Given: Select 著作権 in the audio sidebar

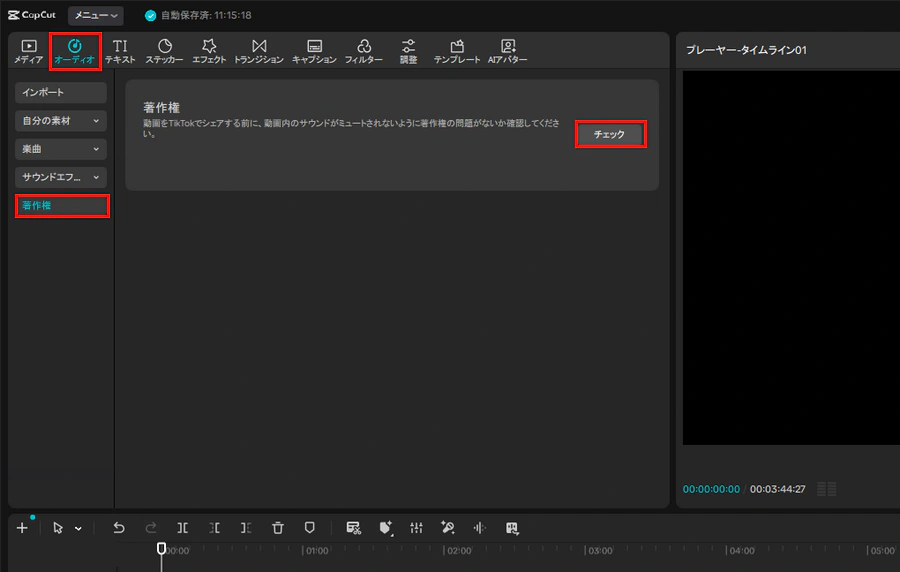Looking at the screenshot, I should 62,205.
